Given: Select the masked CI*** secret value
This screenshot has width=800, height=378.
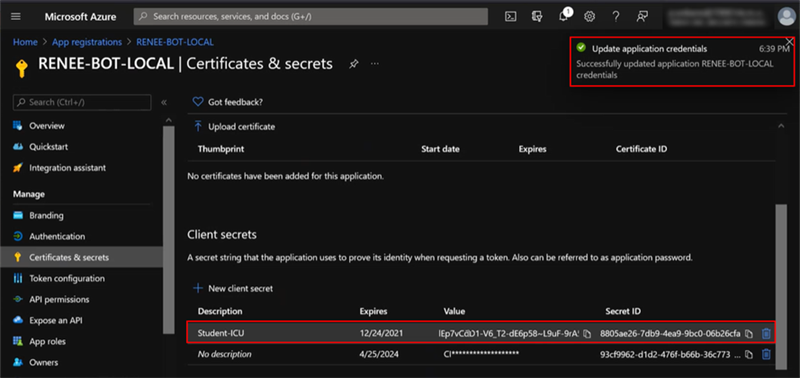Looking at the screenshot, I should click(481, 354).
